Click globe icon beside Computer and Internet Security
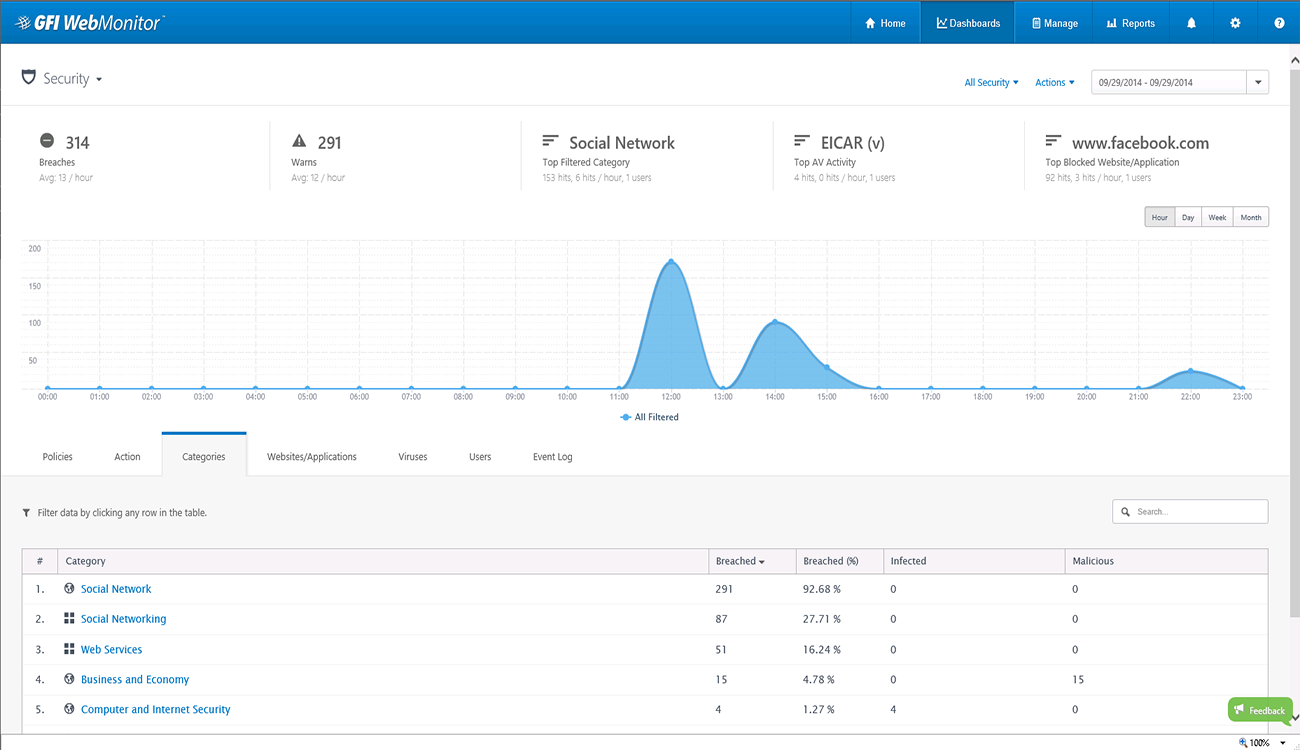This screenshot has height=750, width=1300. [x=70, y=708]
